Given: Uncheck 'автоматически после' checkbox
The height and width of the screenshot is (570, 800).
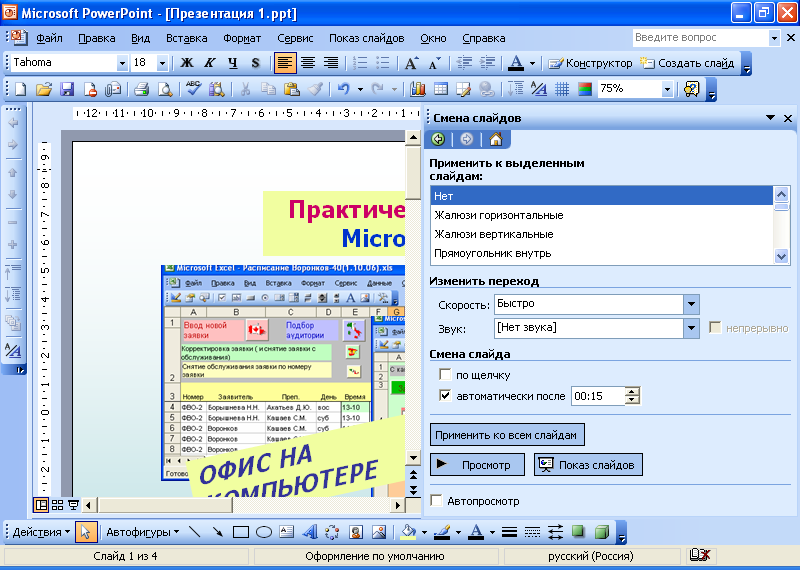Looking at the screenshot, I should (x=445, y=396).
